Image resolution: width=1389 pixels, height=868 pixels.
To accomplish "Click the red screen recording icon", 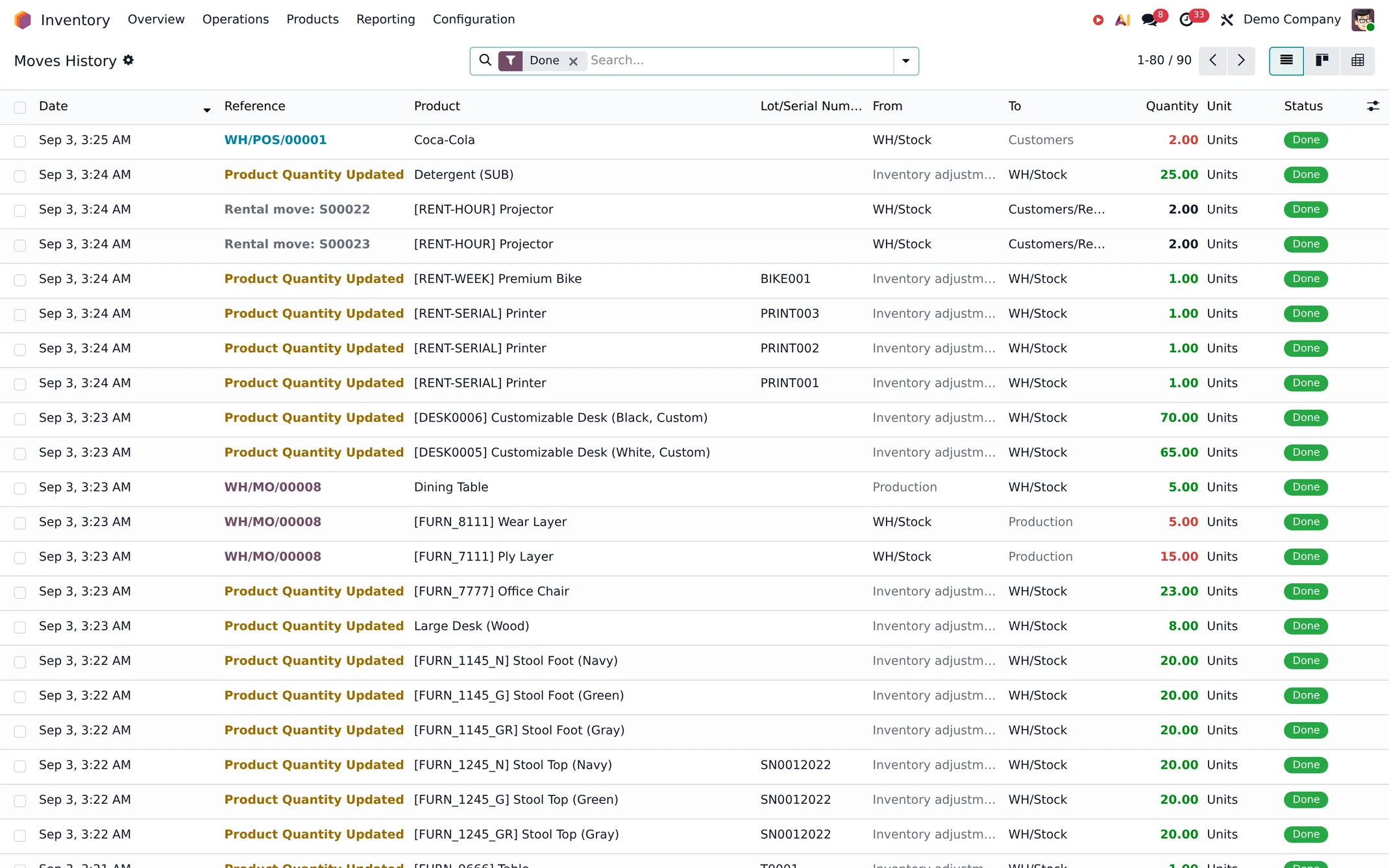I will (x=1098, y=20).
